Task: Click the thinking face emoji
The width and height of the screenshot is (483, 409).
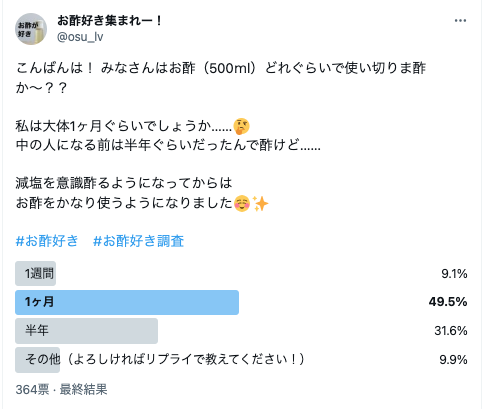Action: [x=241, y=126]
